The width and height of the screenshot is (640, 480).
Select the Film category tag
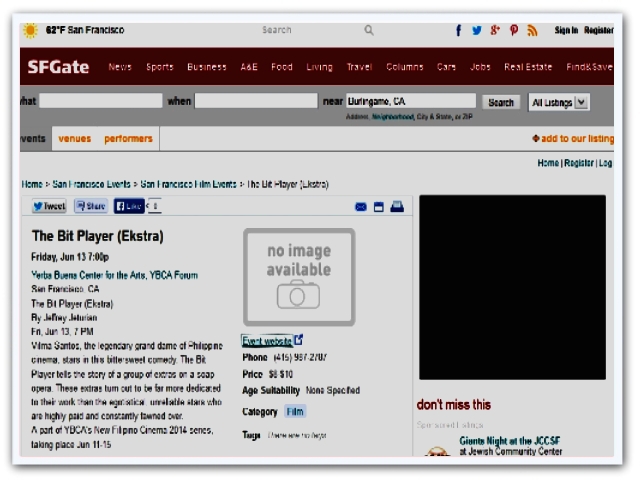(295, 411)
